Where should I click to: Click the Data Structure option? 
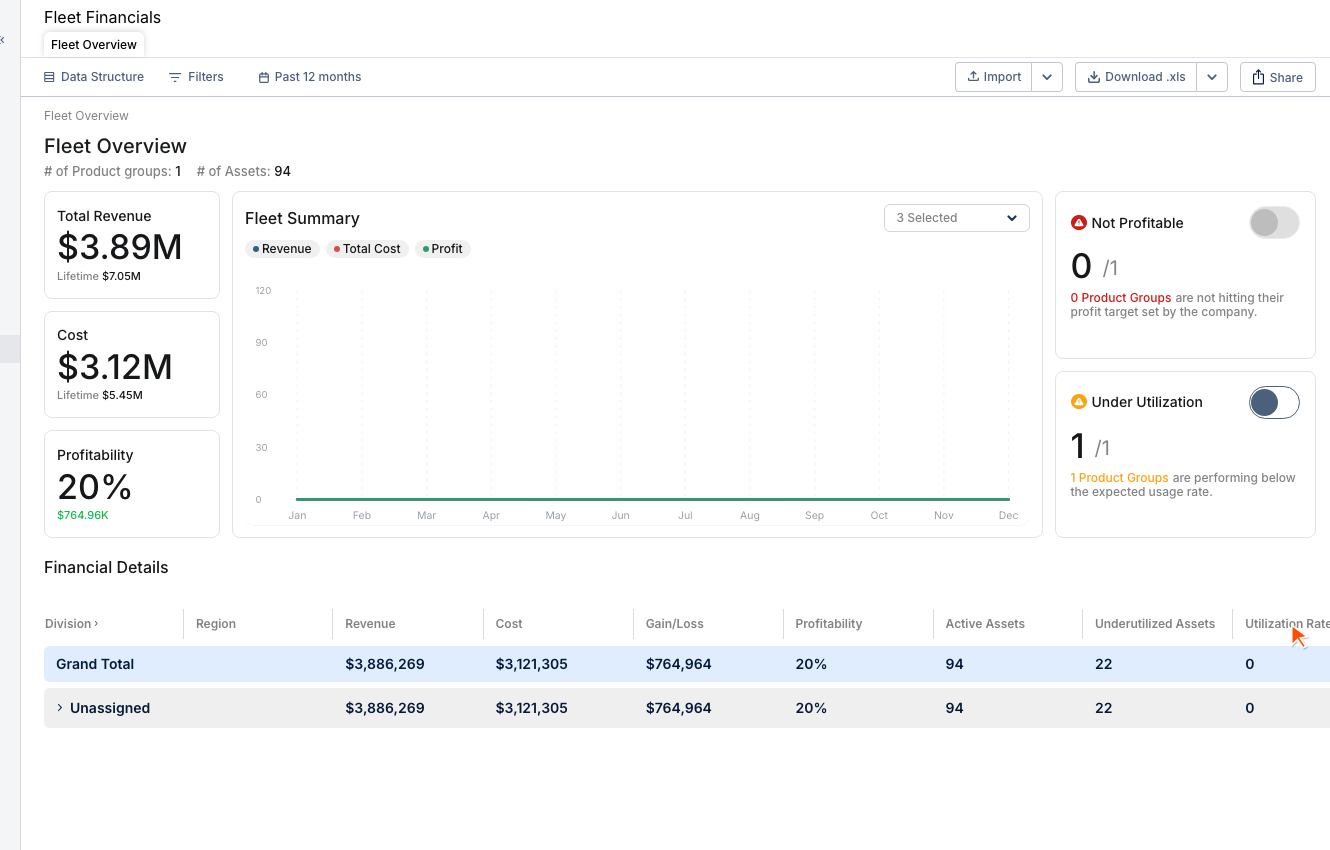[94, 77]
